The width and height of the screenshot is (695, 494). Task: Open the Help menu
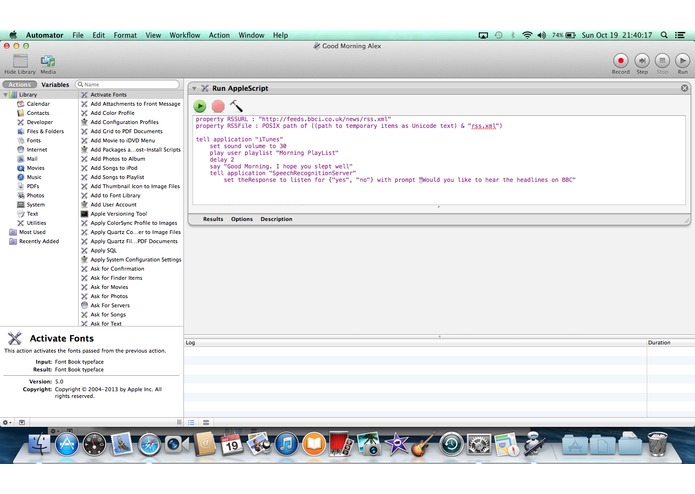(280, 35)
